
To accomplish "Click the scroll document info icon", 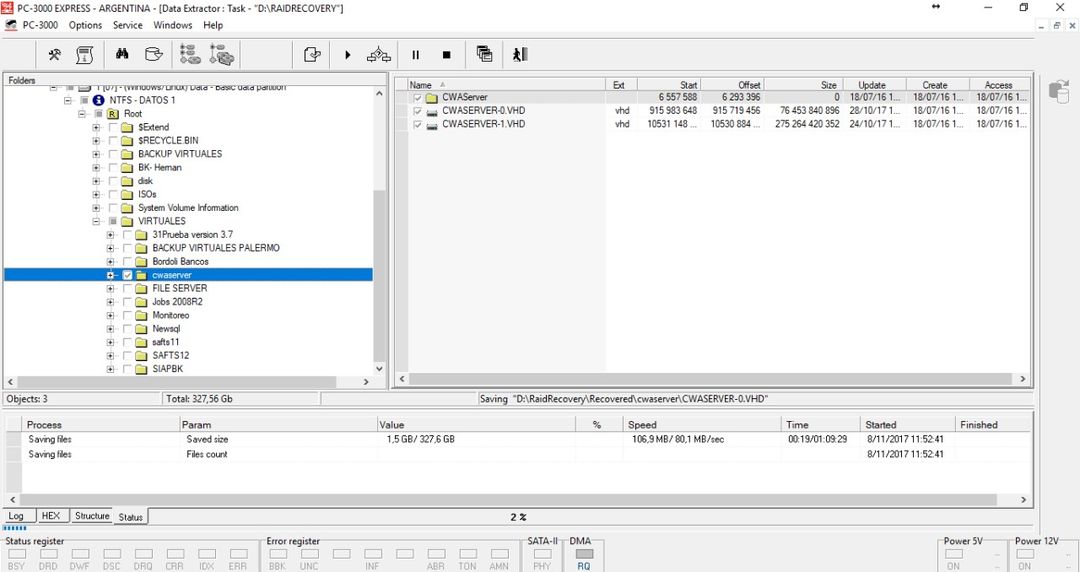I will [x=85, y=55].
